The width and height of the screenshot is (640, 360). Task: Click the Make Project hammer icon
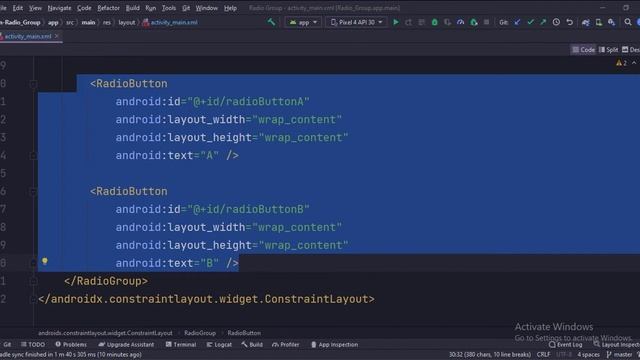271,22
